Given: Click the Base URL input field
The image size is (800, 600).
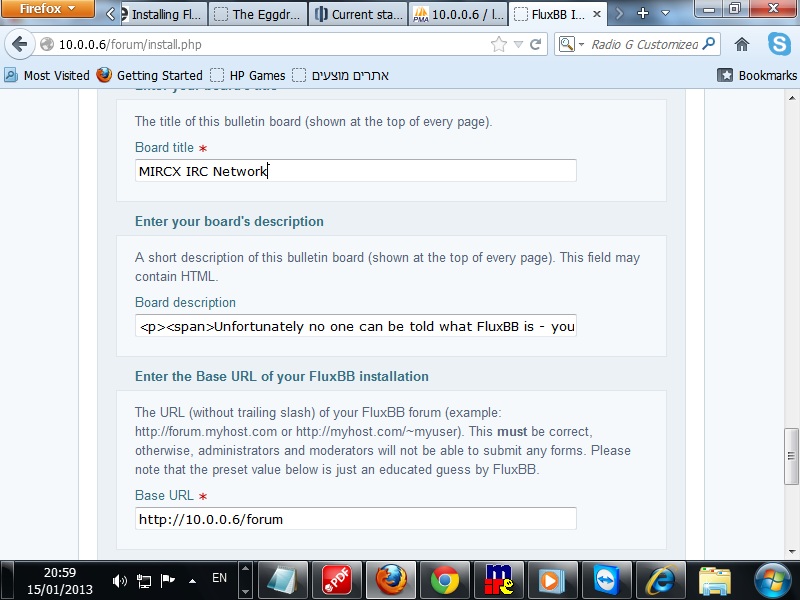Looking at the screenshot, I should [x=356, y=519].
